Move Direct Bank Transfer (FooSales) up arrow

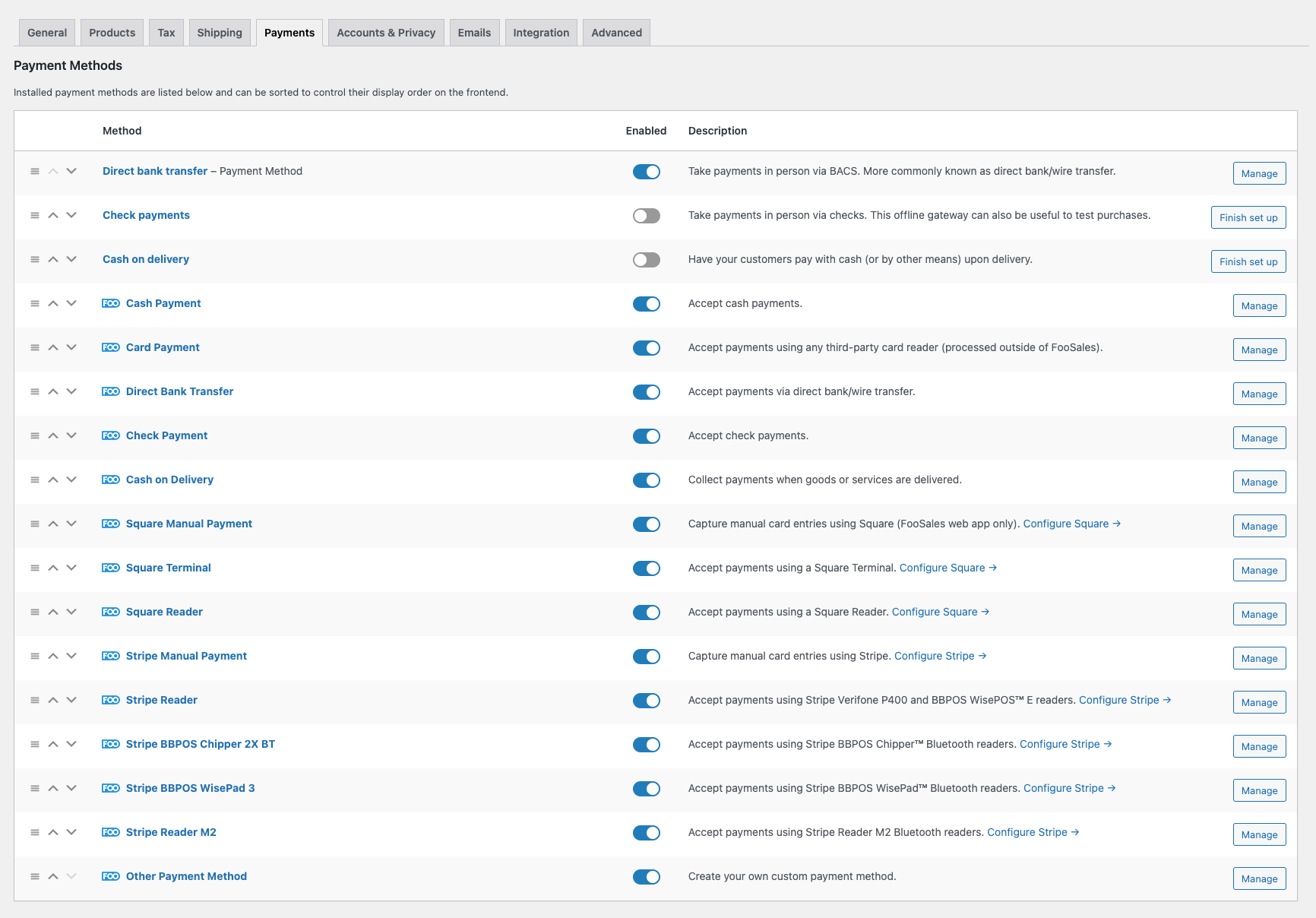coord(53,391)
